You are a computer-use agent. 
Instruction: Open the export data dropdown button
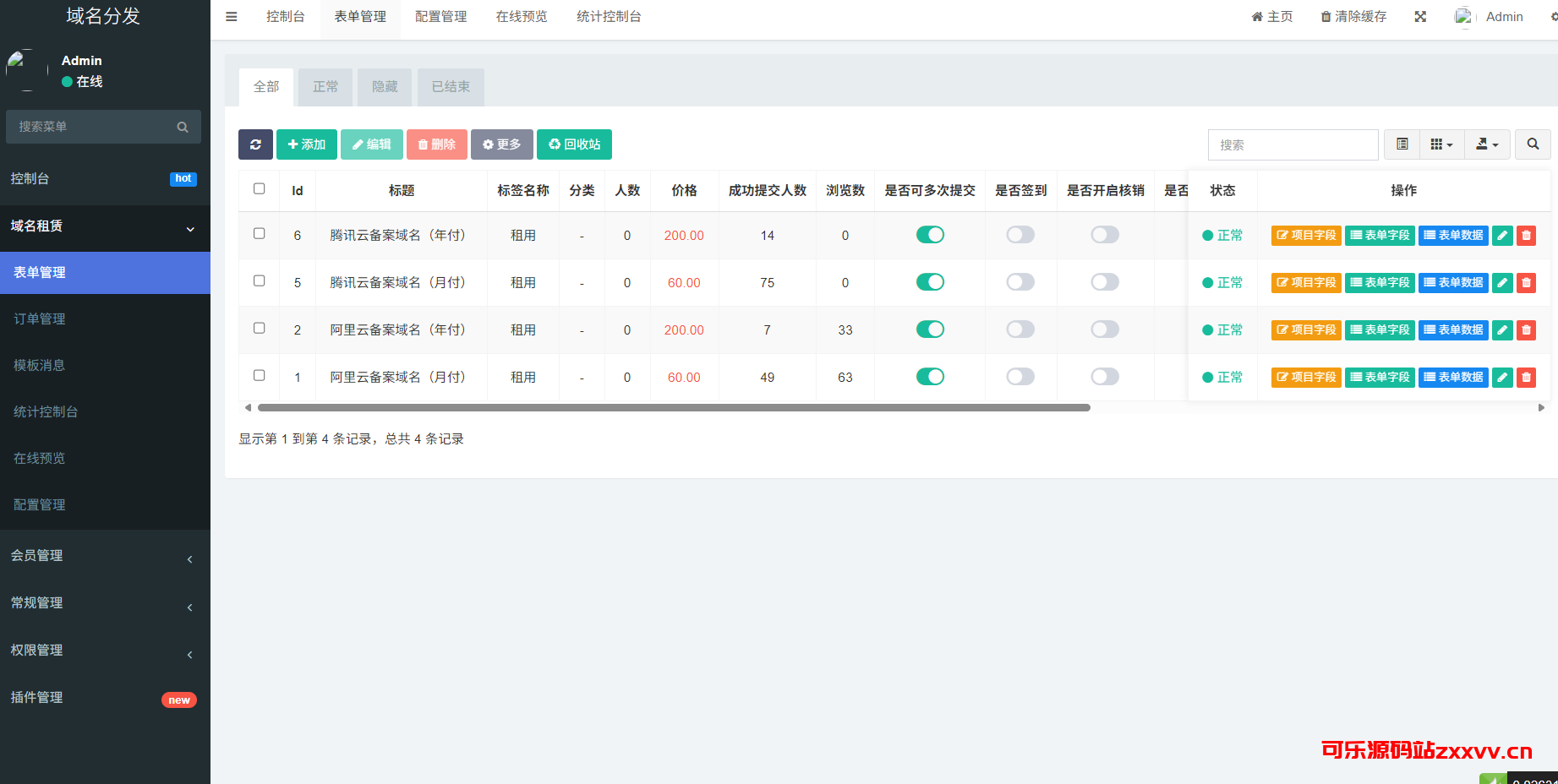pyautogui.click(x=1487, y=144)
